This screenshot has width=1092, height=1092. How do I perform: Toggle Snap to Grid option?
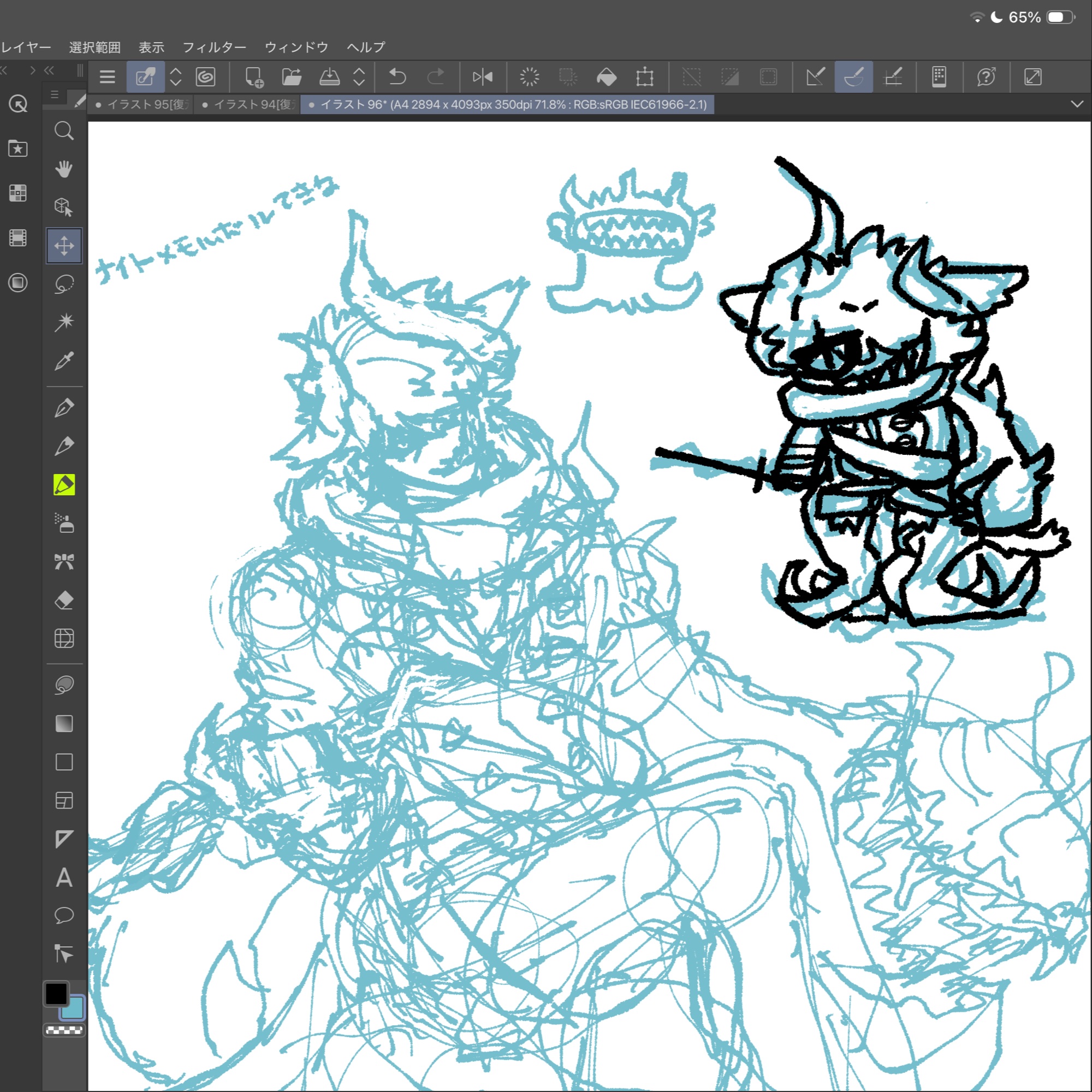coord(893,77)
